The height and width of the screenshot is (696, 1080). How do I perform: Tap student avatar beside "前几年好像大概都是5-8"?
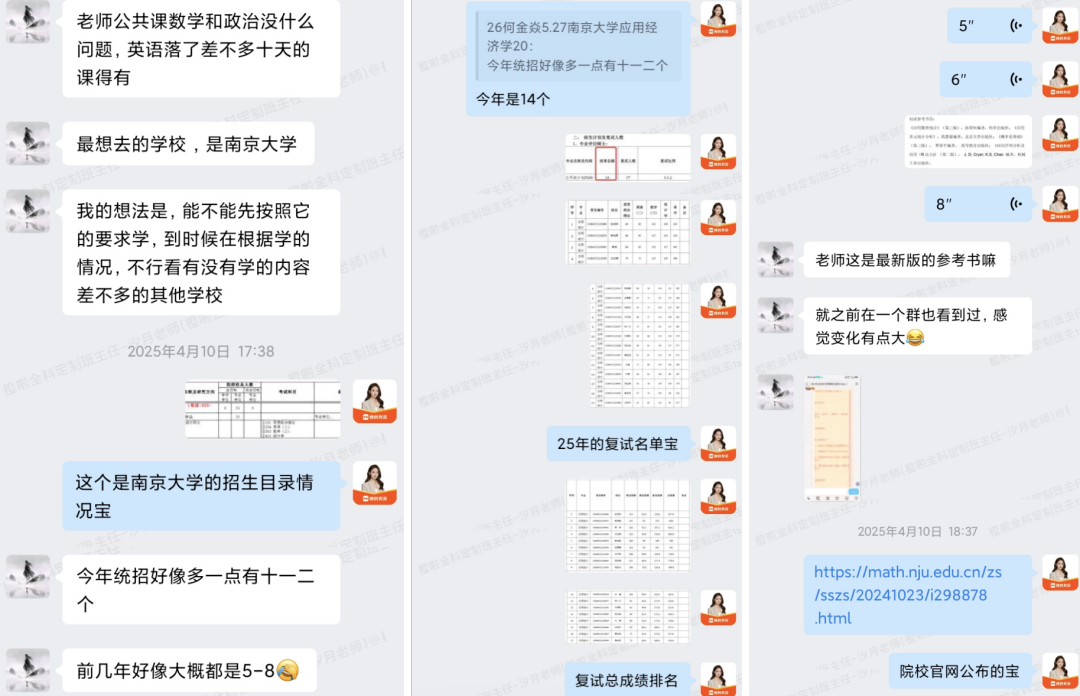click(28, 670)
